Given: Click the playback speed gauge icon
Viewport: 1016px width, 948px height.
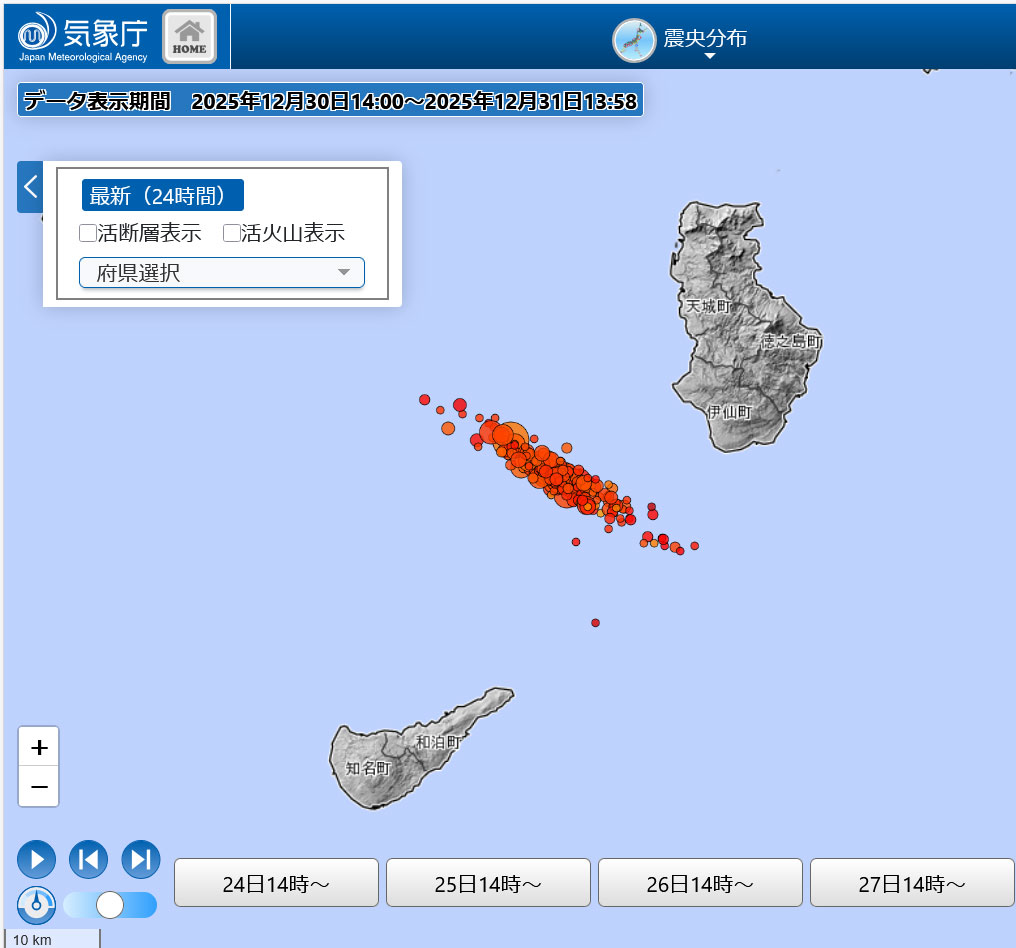Looking at the screenshot, I should click(37, 905).
